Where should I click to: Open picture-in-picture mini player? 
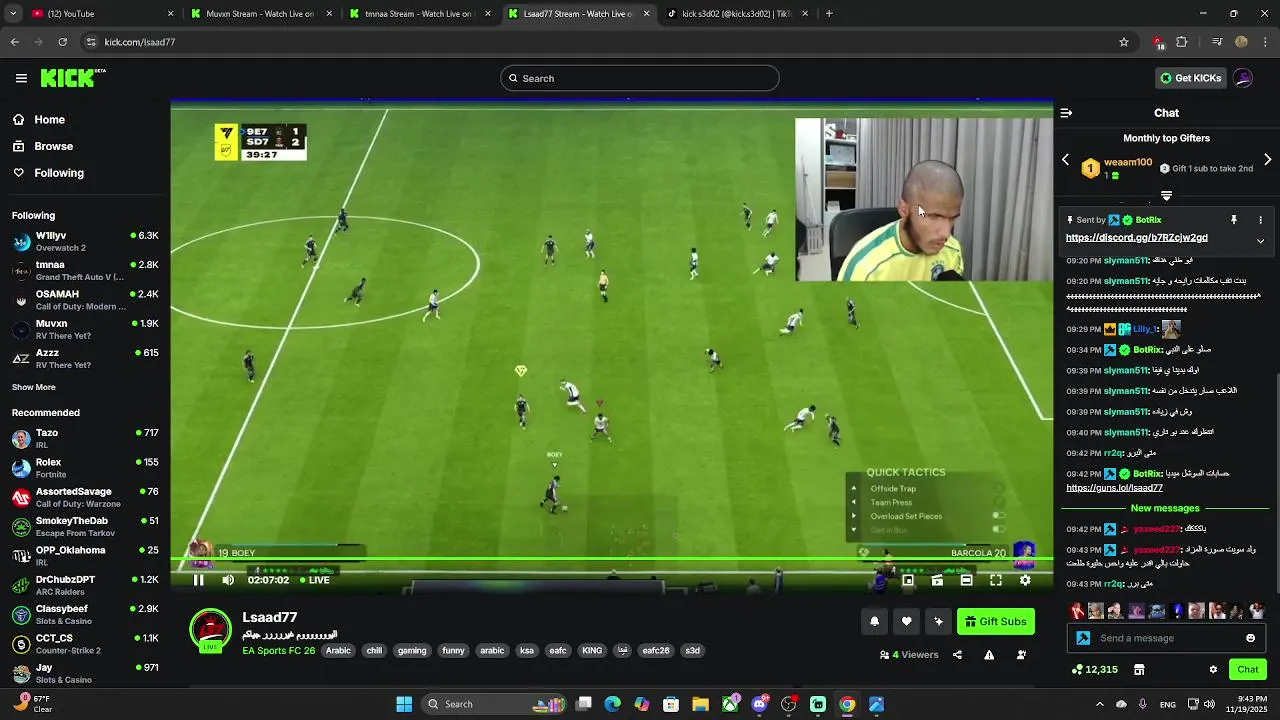908,580
